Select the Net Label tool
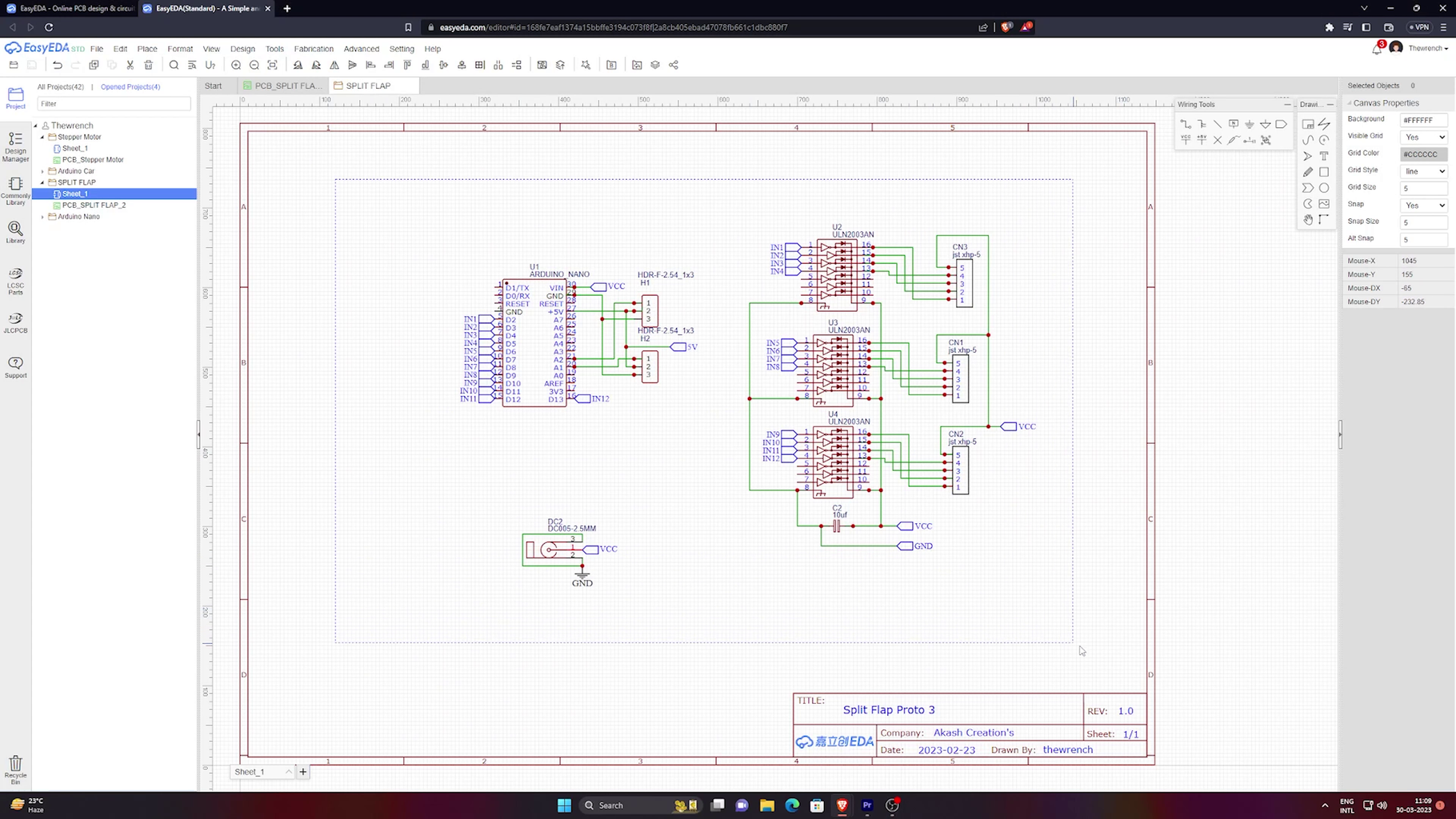 tap(1234, 124)
